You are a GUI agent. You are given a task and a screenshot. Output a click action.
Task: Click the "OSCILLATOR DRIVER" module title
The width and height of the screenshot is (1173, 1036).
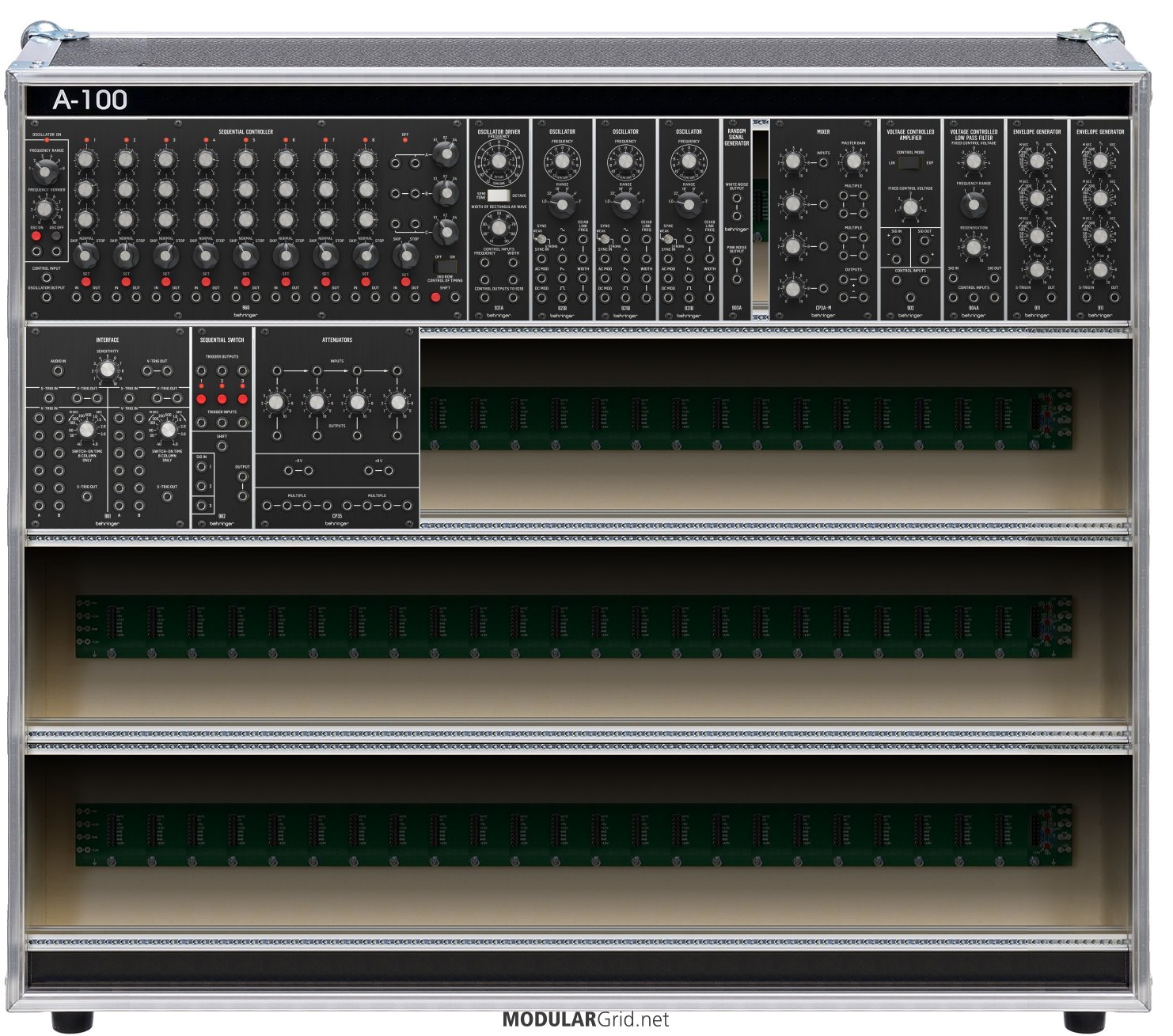[x=499, y=131]
